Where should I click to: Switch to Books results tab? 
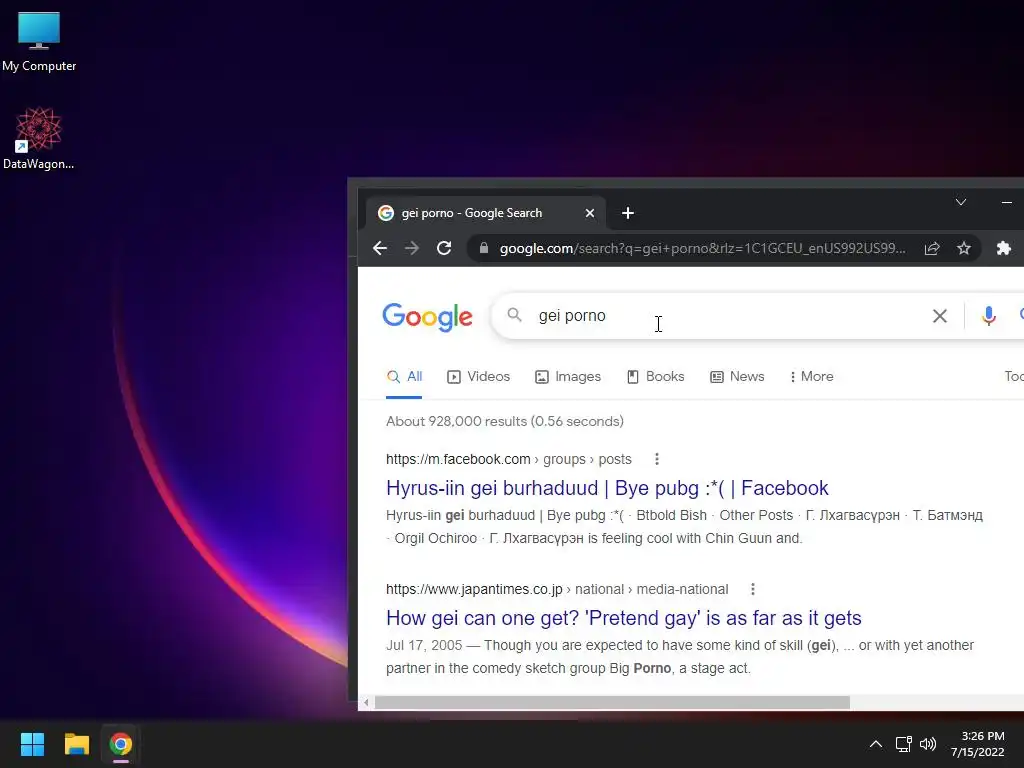[x=655, y=377]
